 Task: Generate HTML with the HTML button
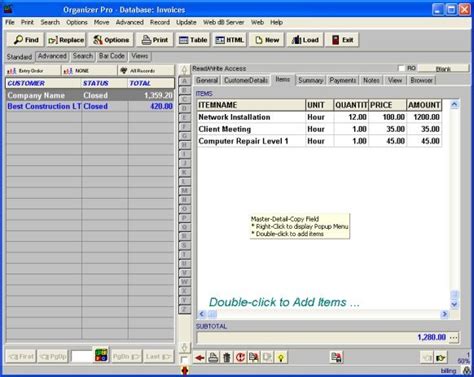pyautogui.click(x=230, y=40)
